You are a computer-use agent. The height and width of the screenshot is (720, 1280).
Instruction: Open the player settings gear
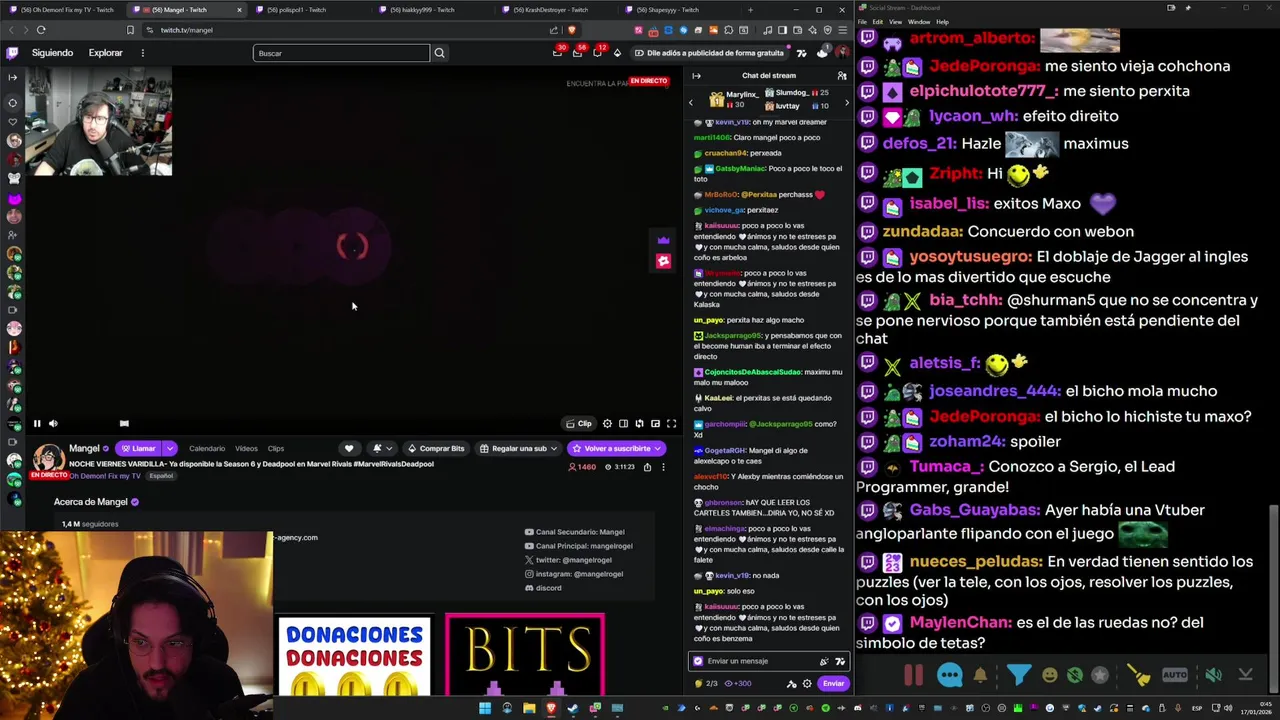click(x=607, y=424)
